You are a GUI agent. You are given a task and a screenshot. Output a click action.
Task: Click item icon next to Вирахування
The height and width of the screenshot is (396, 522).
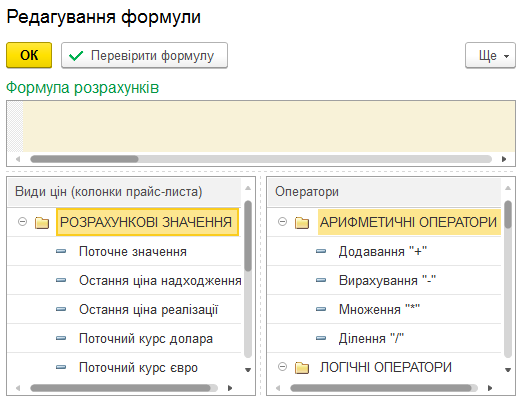(x=321, y=280)
